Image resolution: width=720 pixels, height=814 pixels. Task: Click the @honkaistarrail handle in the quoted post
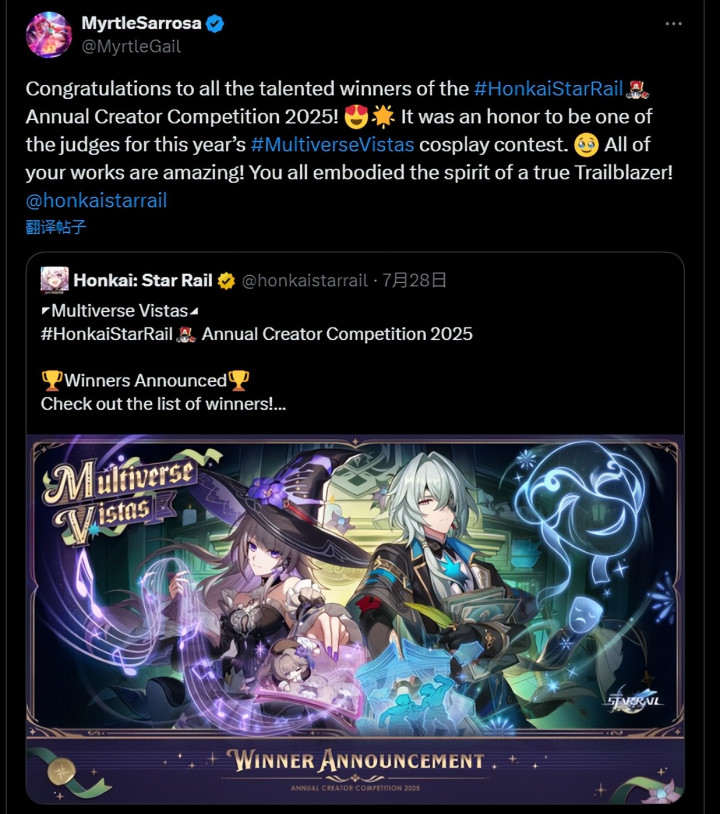(x=305, y=280)
